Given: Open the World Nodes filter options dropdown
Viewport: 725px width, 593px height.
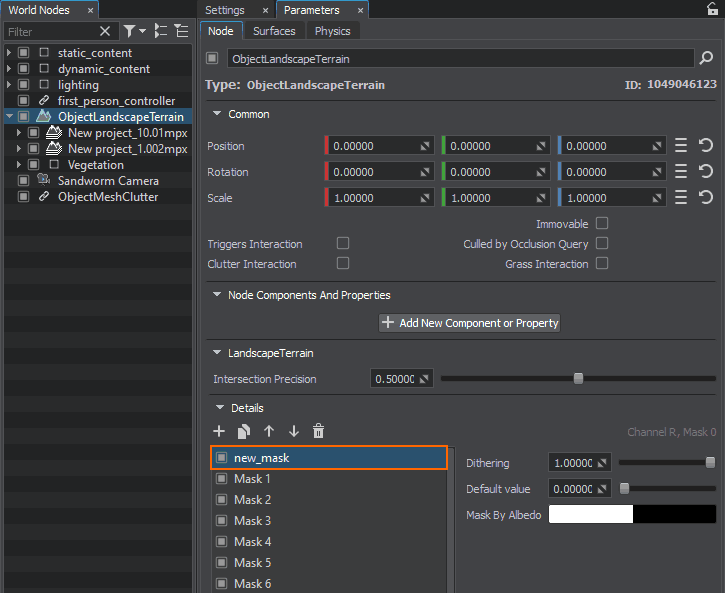Looking at the screenshot, I should click(x=135, y=32).
